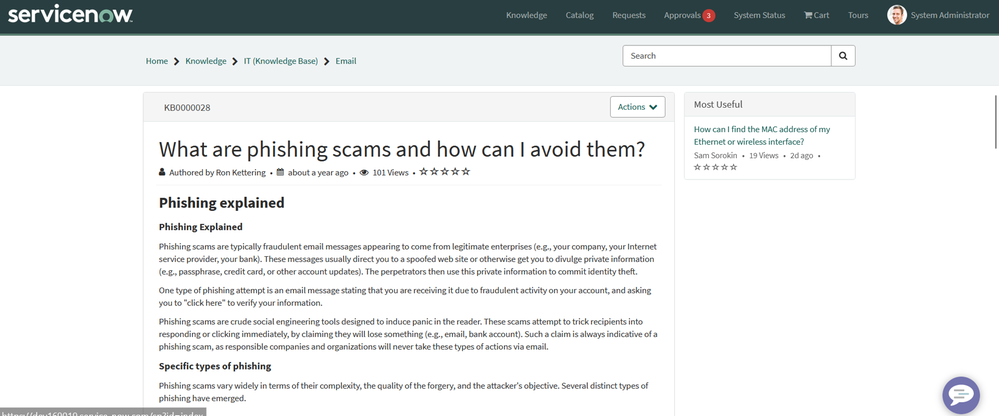Click the Approvals badge showing 3
This screenshot has width=999, height=416.
[708, 16]
